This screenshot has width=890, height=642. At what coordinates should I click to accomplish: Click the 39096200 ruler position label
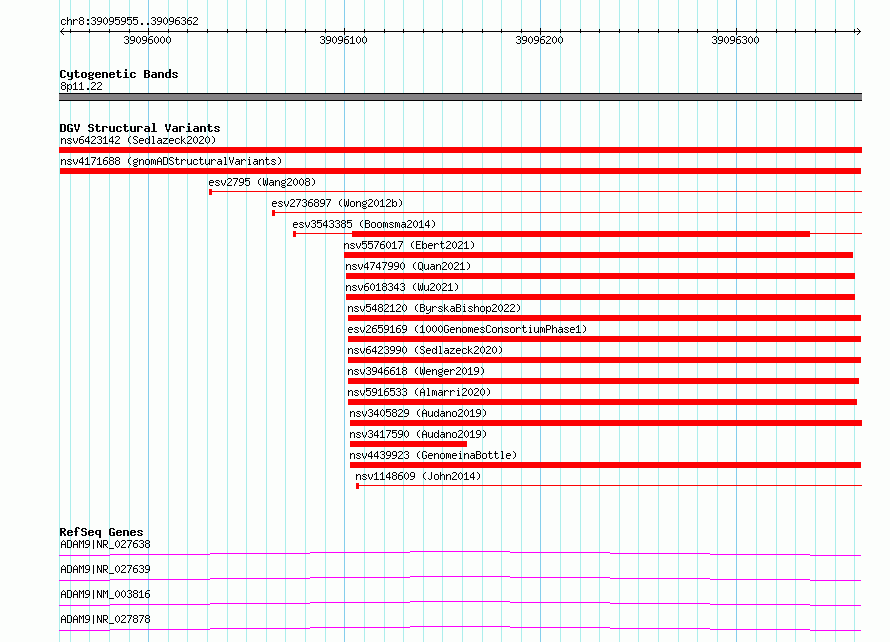[539, 40]
